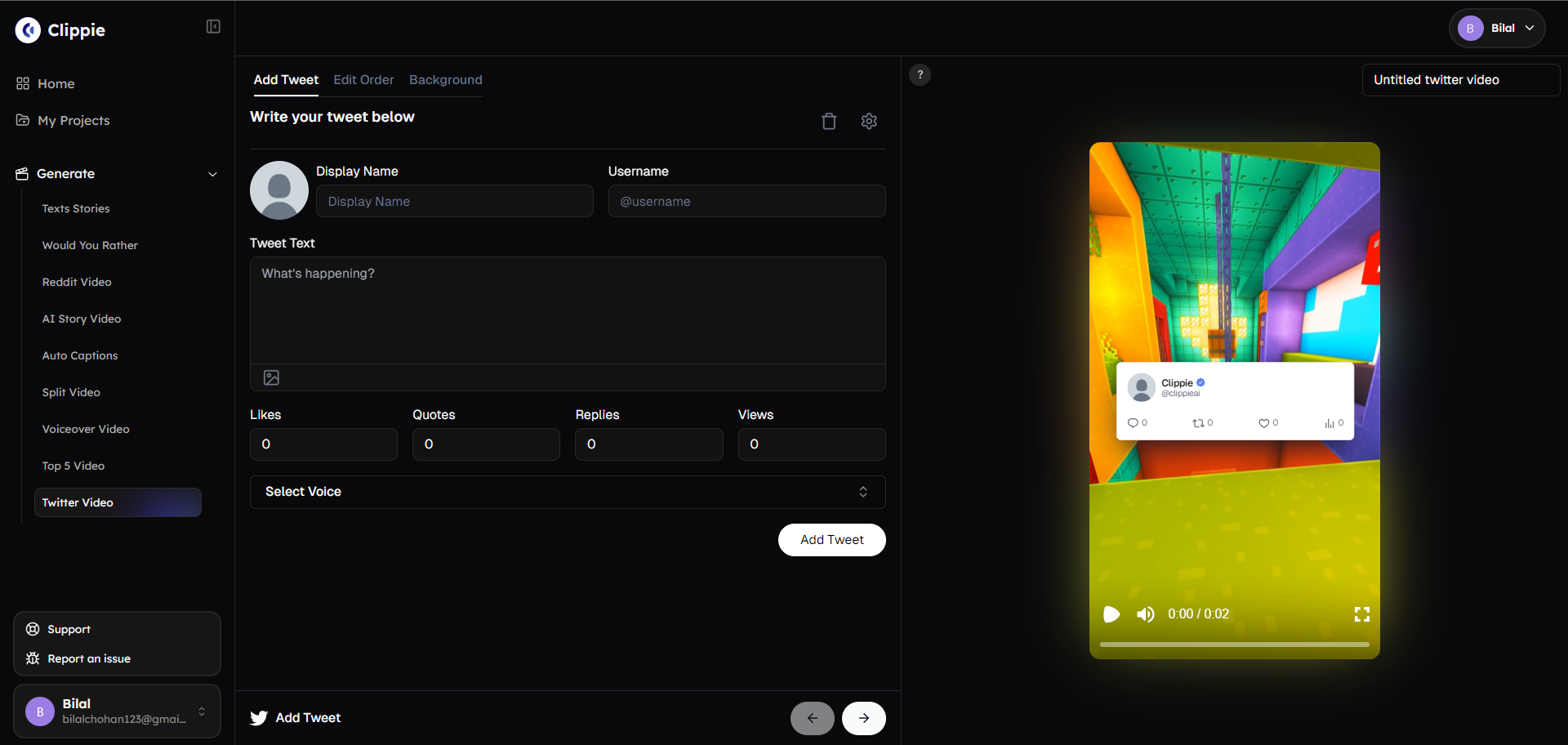Click the white Add Tweet button
The height and width of the screenshot is (745, 1568).
click(x=832, y=540)
